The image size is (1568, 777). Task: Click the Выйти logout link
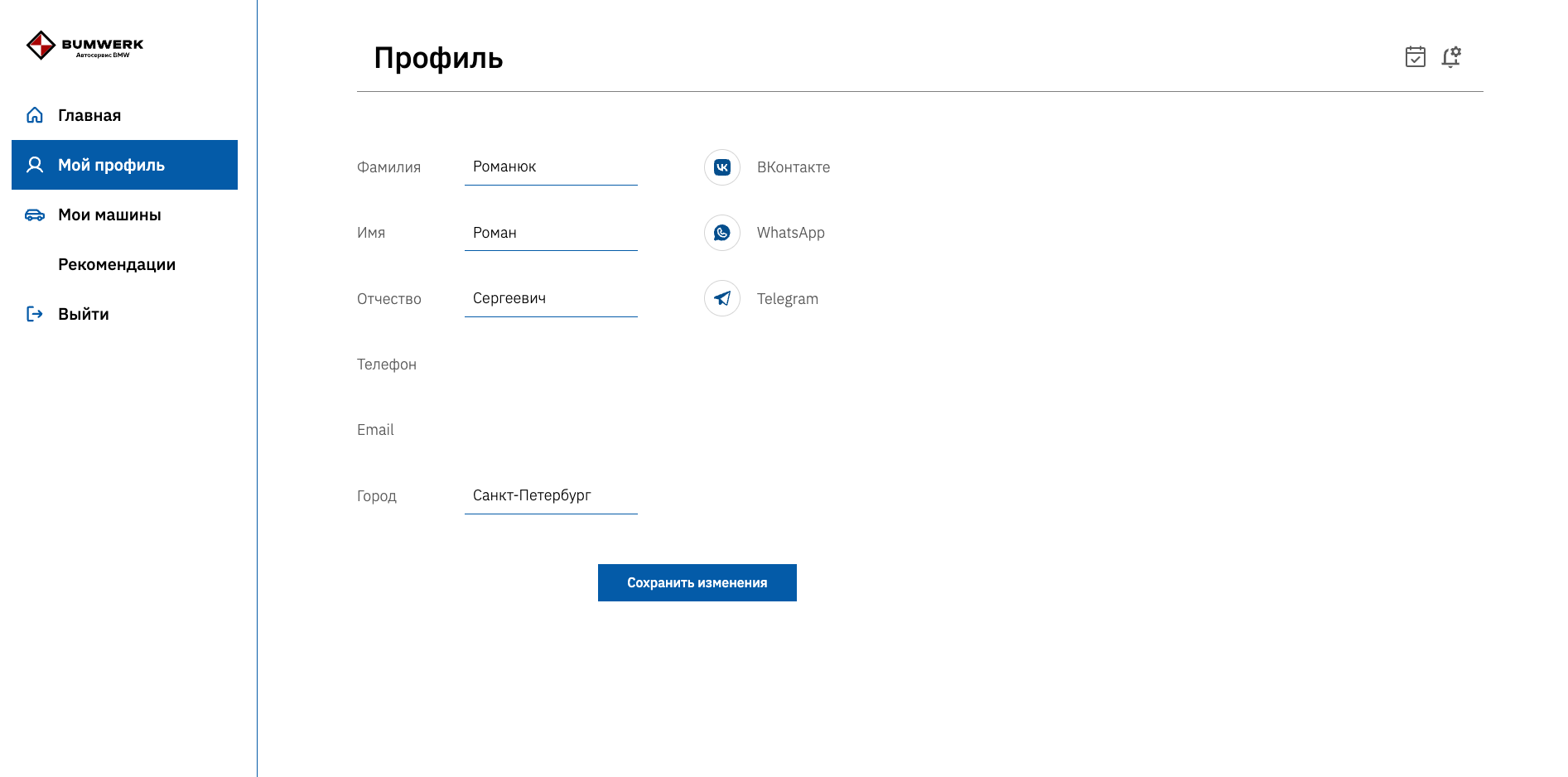(x=84, y=314)
